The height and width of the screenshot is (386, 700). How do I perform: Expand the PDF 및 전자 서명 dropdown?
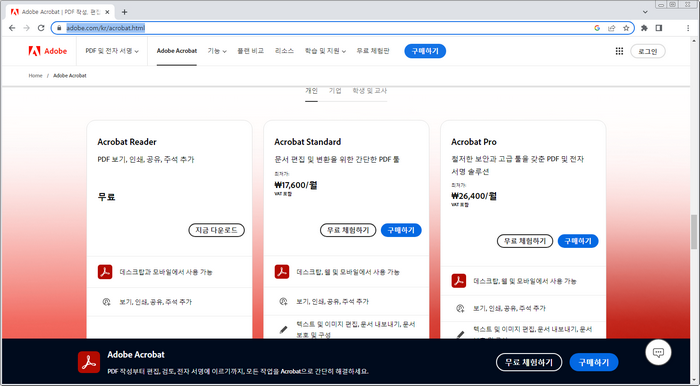click(x=112, y=51)
